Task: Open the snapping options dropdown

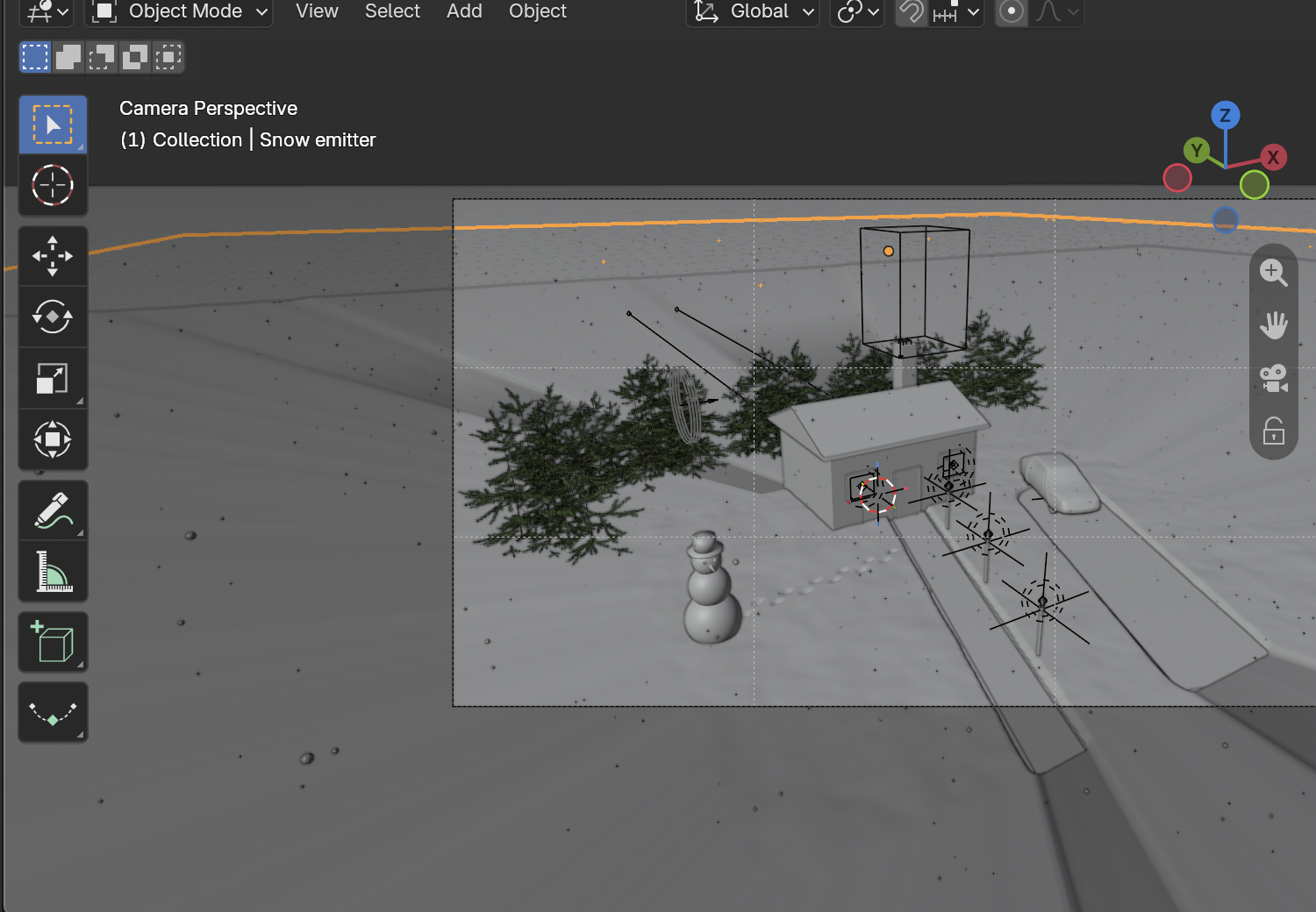Action: point(956,11)
